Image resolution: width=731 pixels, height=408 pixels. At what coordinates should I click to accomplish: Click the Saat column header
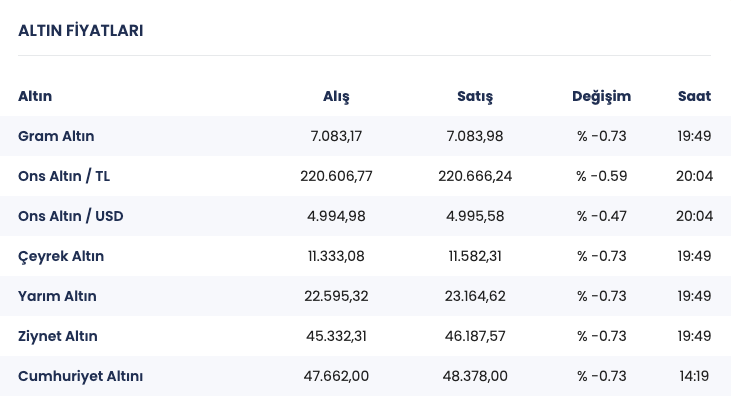coord(694,96)
